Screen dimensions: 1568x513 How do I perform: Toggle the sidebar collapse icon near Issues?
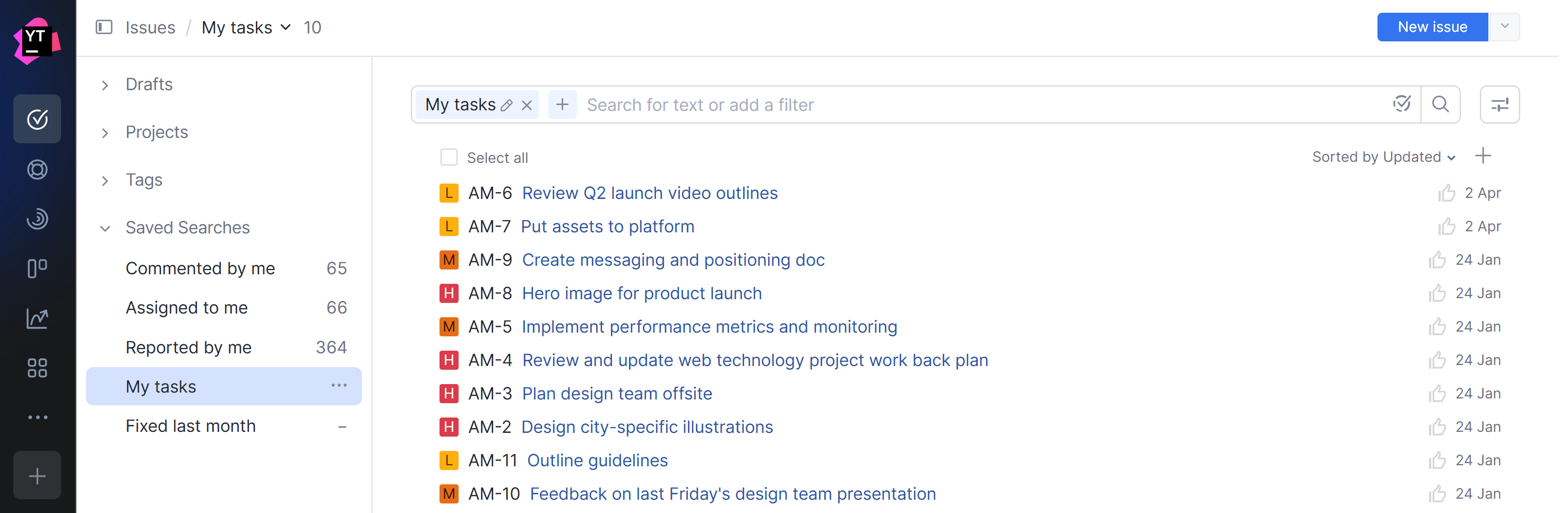[104, 27]
